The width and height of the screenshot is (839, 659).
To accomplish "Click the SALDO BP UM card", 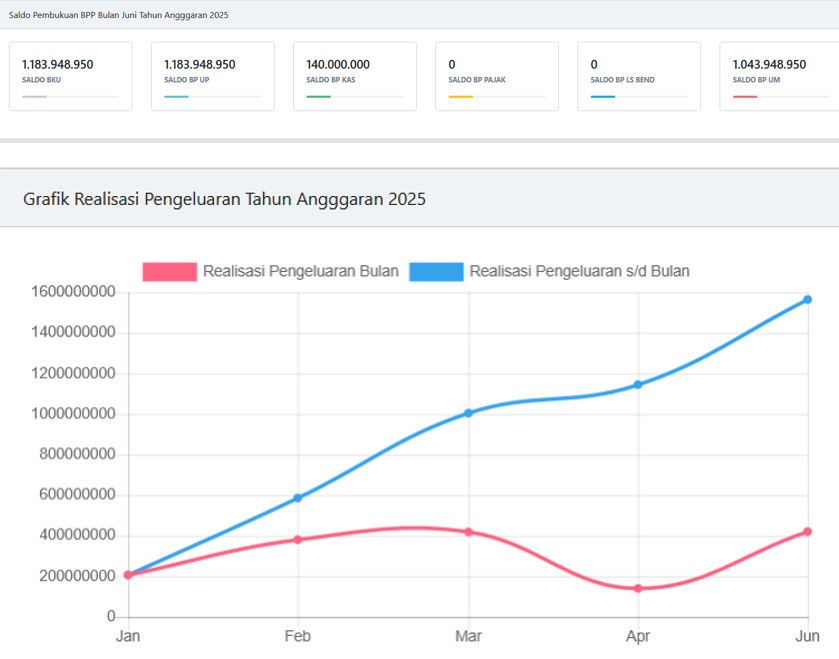I will click(778, 75).
